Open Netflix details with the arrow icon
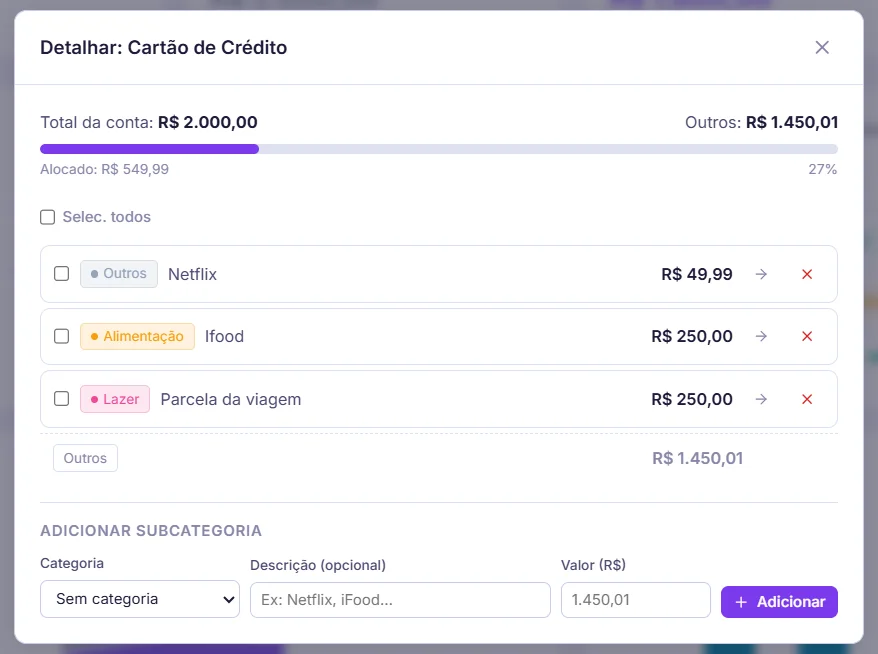Image resolution: width=878 pixels, height=654 pixels. 761,274
